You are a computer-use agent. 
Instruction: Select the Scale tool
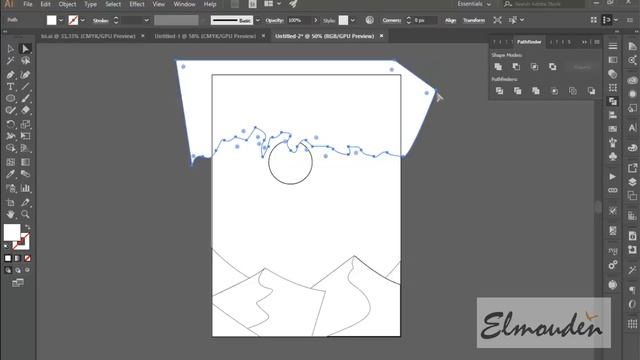click(x=25, y=124)
